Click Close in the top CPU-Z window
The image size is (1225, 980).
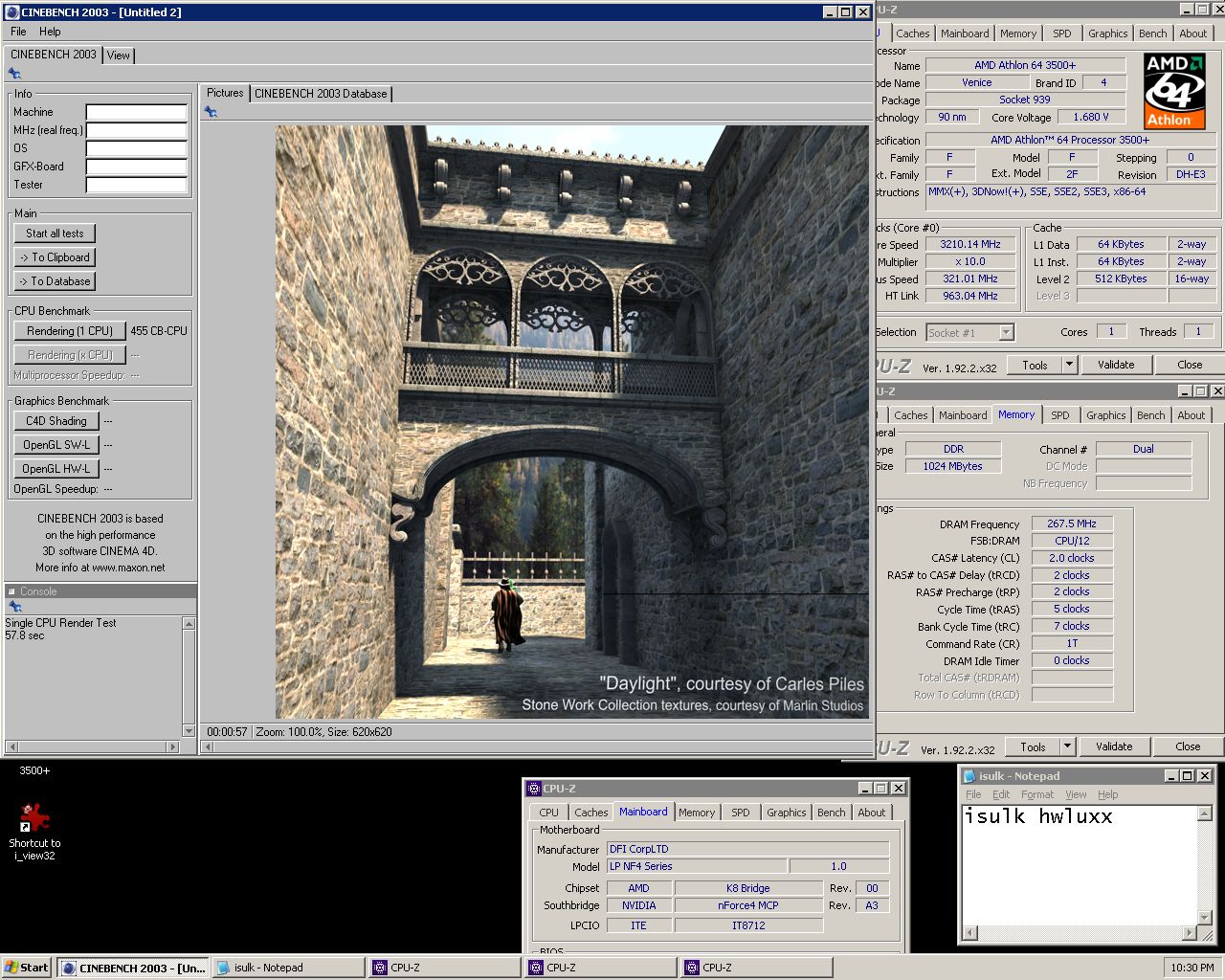point(1190,365)
